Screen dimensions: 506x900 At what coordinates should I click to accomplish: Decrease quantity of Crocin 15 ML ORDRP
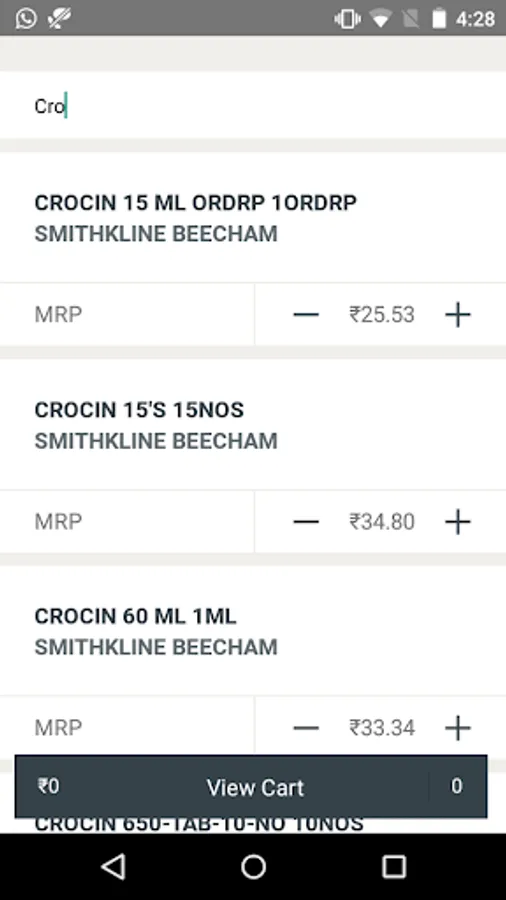point(306,315)
